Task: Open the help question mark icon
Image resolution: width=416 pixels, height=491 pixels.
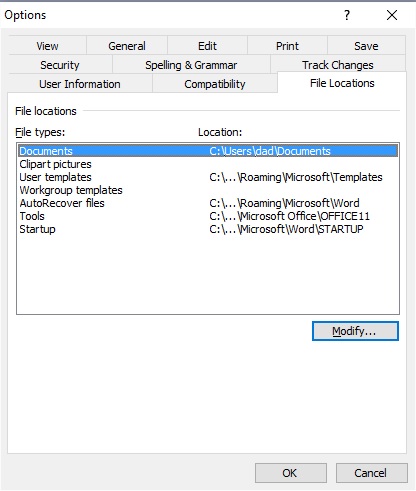Action: pyautogui.click(x=347, y=15)
